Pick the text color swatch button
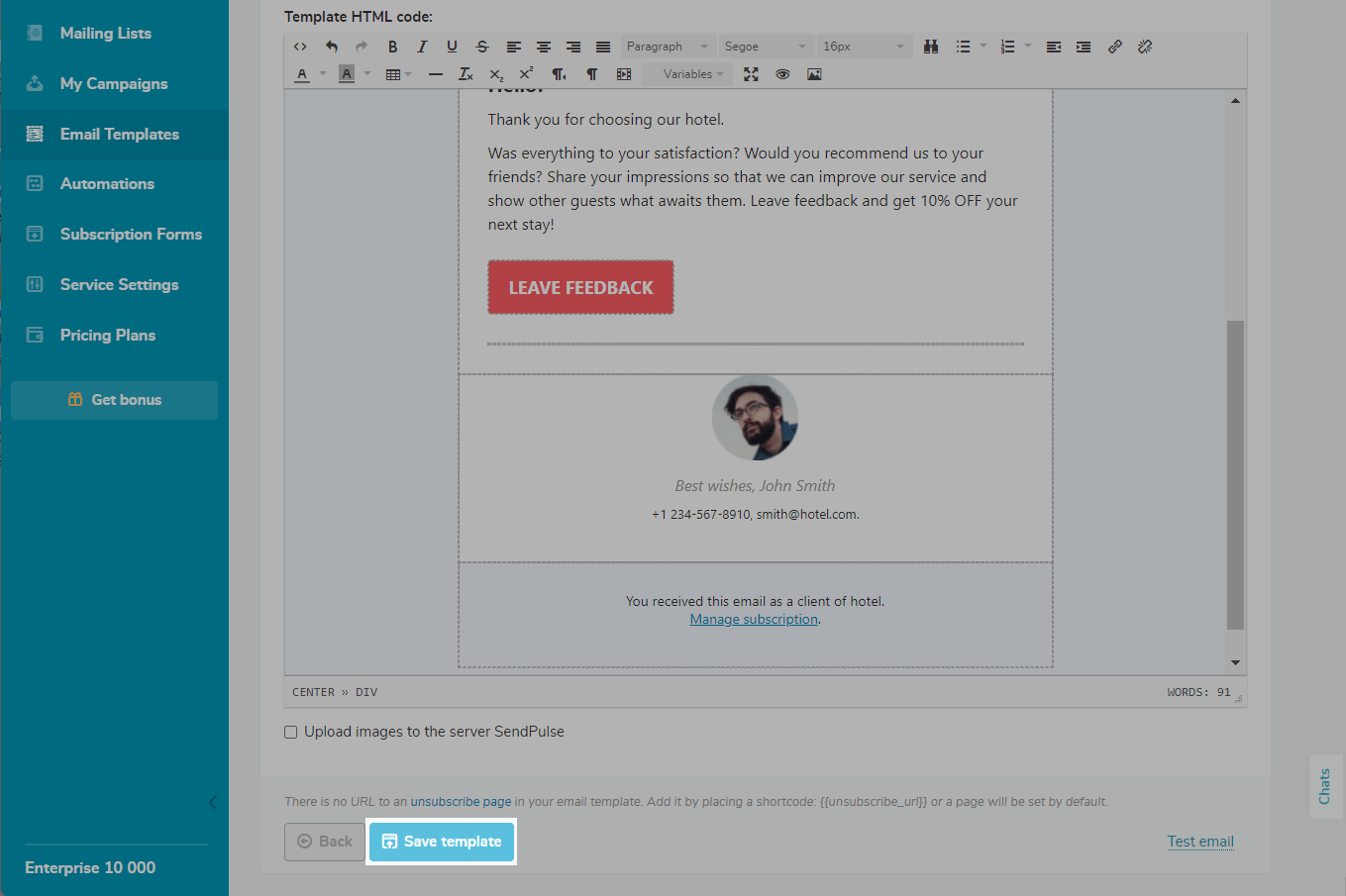 point(302,74)
